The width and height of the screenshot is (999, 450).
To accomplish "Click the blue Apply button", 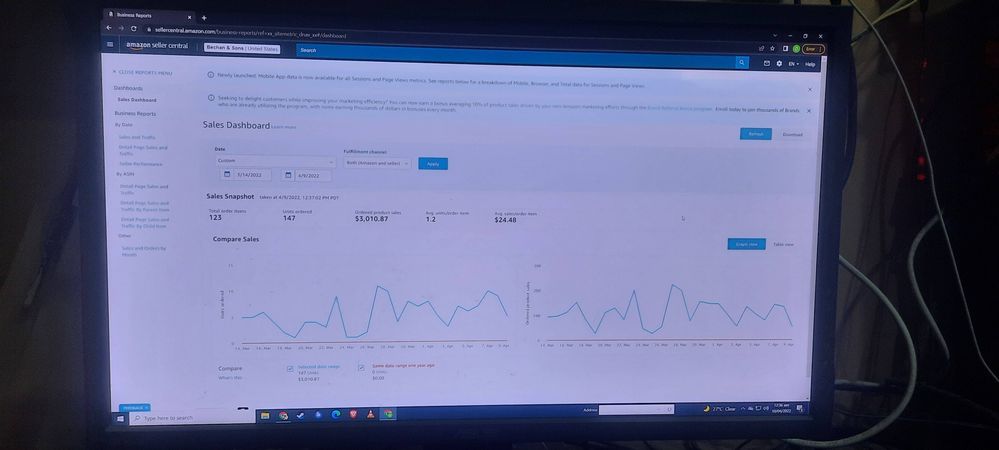I will click(x=433, y=164).
